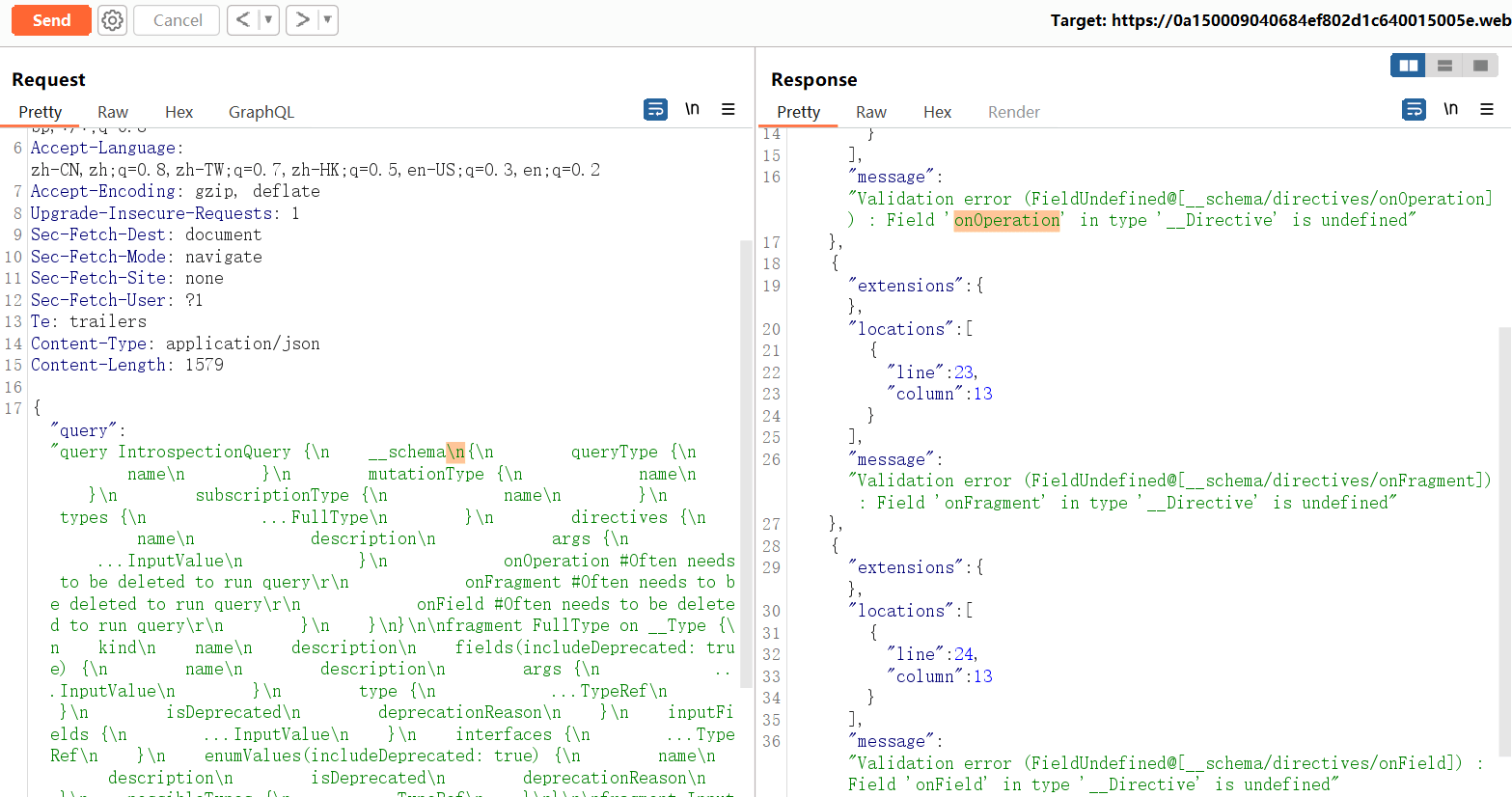Click the Request panel vertical scrollbar
Screen dimensions: 1512x797
(x=746, y=463)
